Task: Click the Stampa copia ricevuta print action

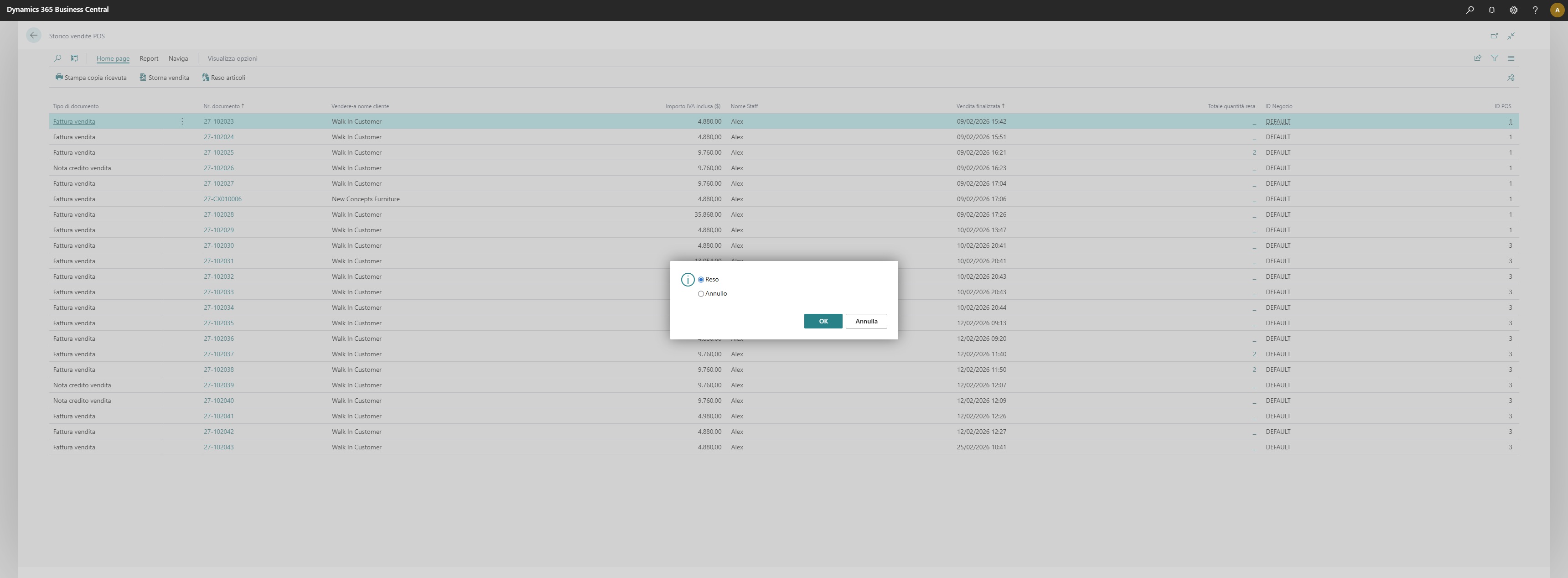Action: click(x=91, y=78)
